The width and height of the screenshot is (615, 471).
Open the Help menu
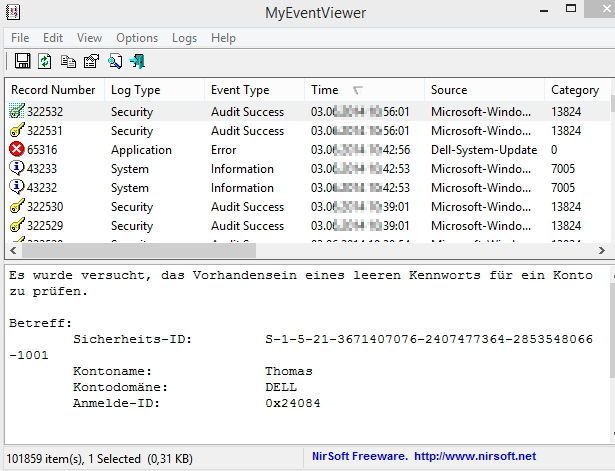223,38
